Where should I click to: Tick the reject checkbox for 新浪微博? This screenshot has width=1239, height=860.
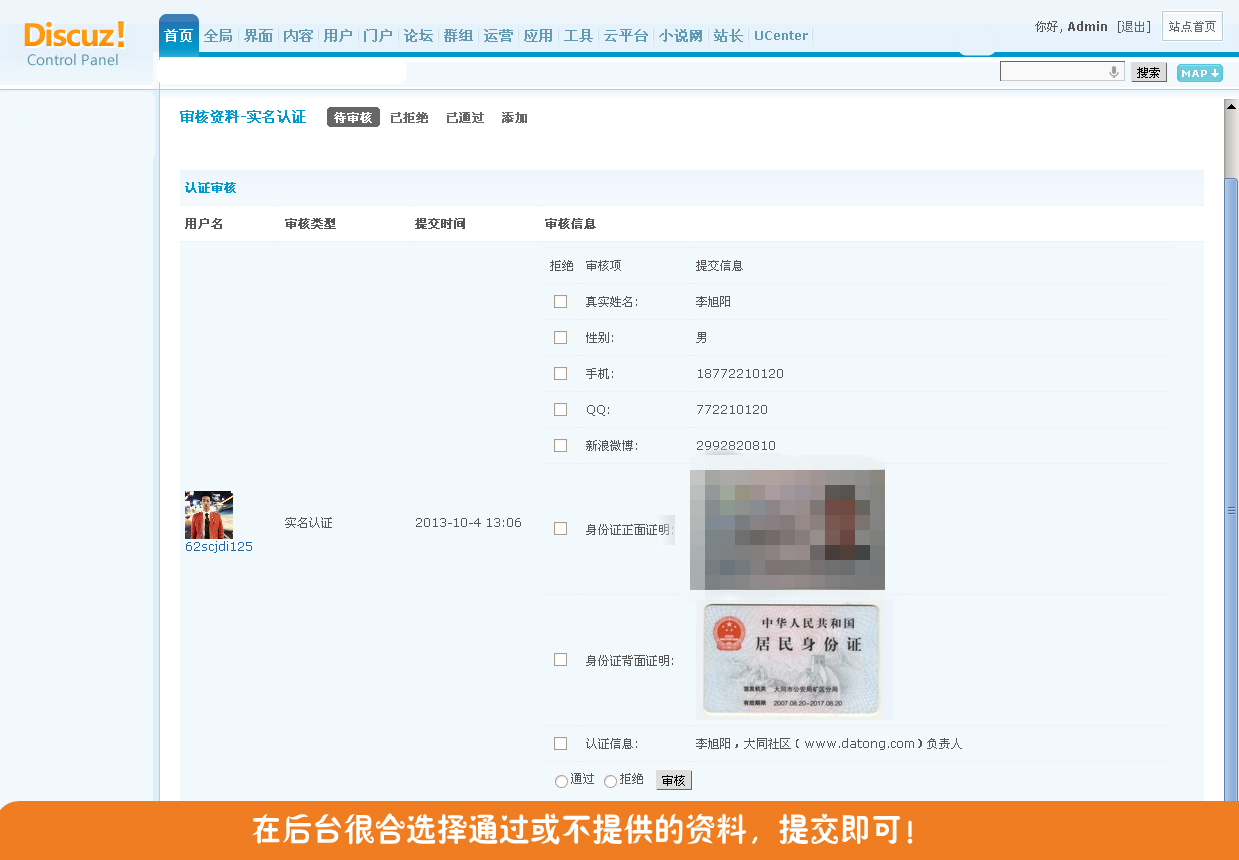click(x=560, y=446)
